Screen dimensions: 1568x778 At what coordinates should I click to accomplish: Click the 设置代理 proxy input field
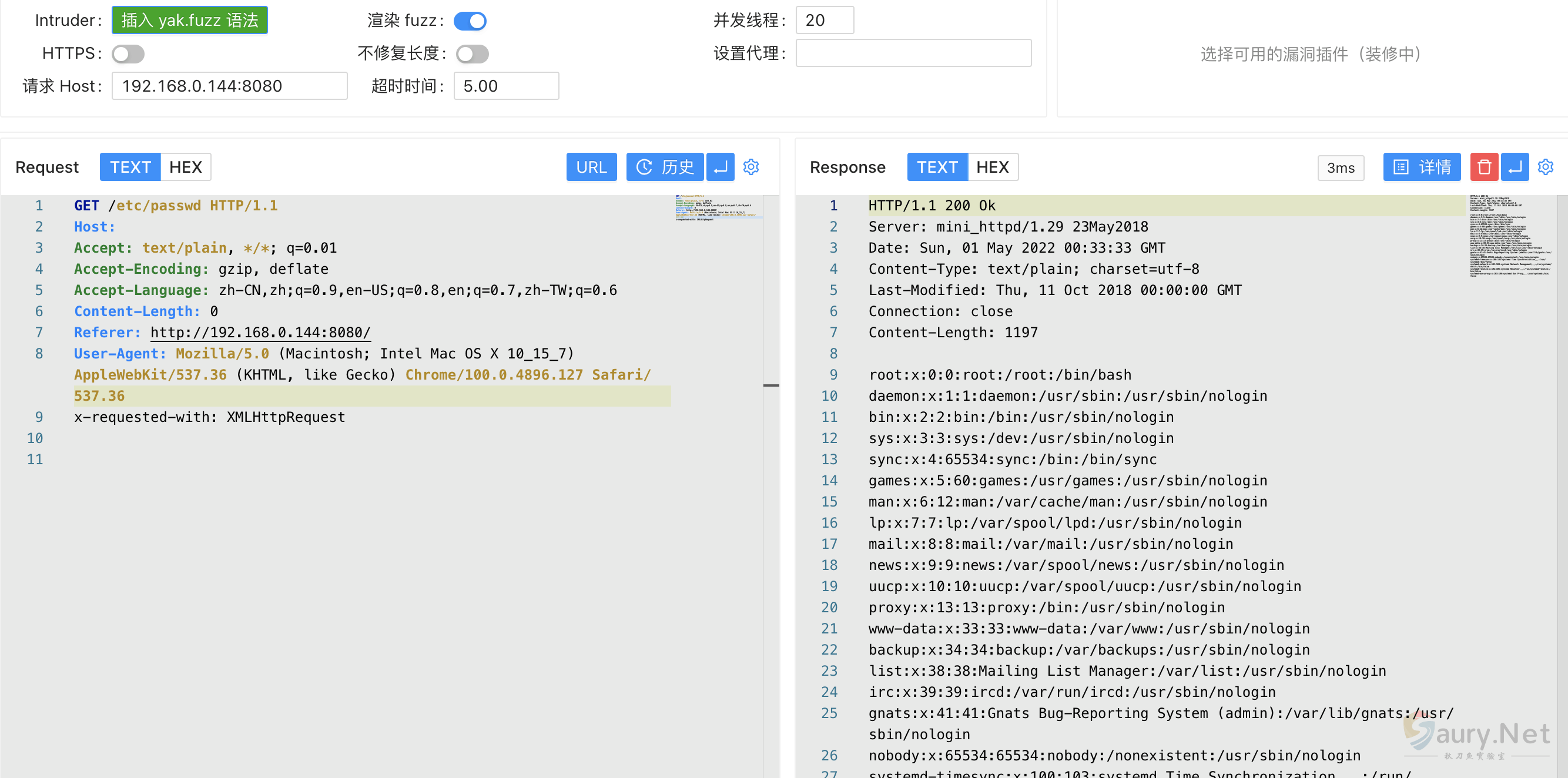pos(913,53)
